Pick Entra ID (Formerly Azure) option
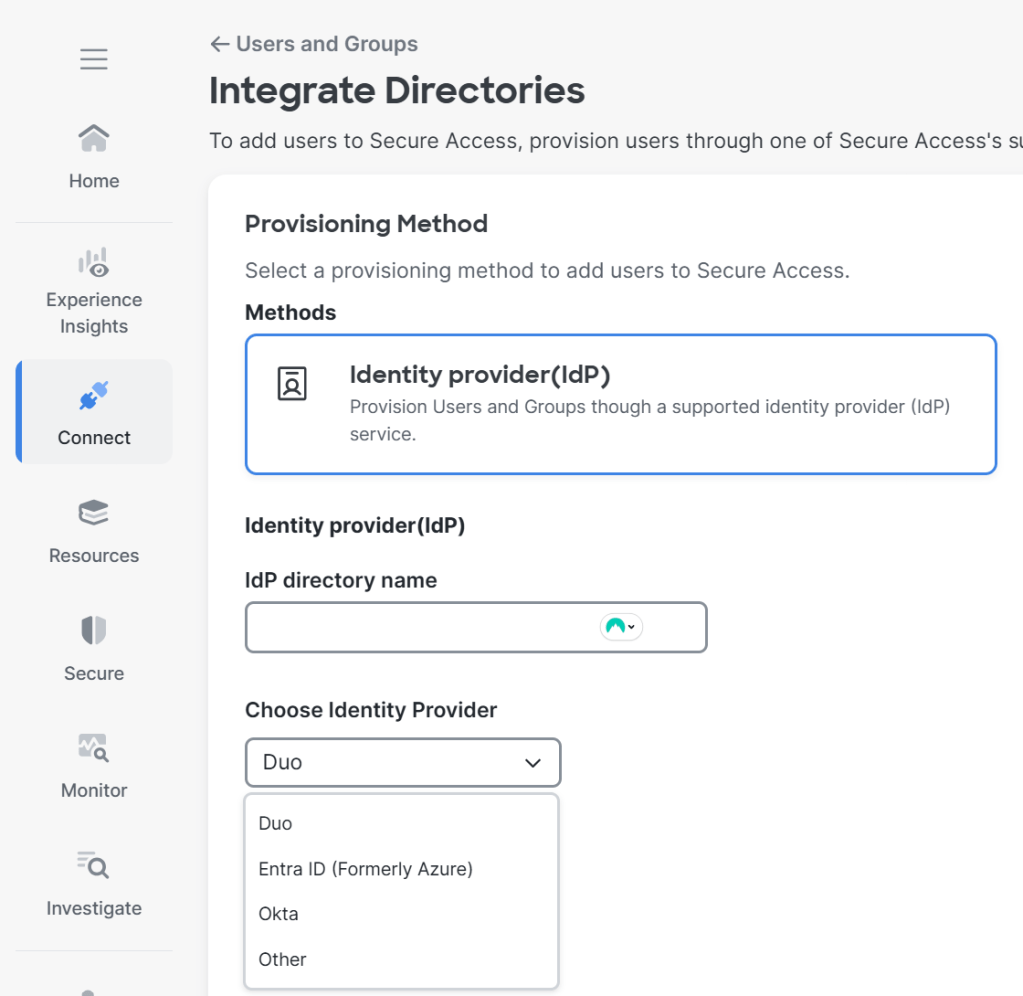 coord(365,869)
